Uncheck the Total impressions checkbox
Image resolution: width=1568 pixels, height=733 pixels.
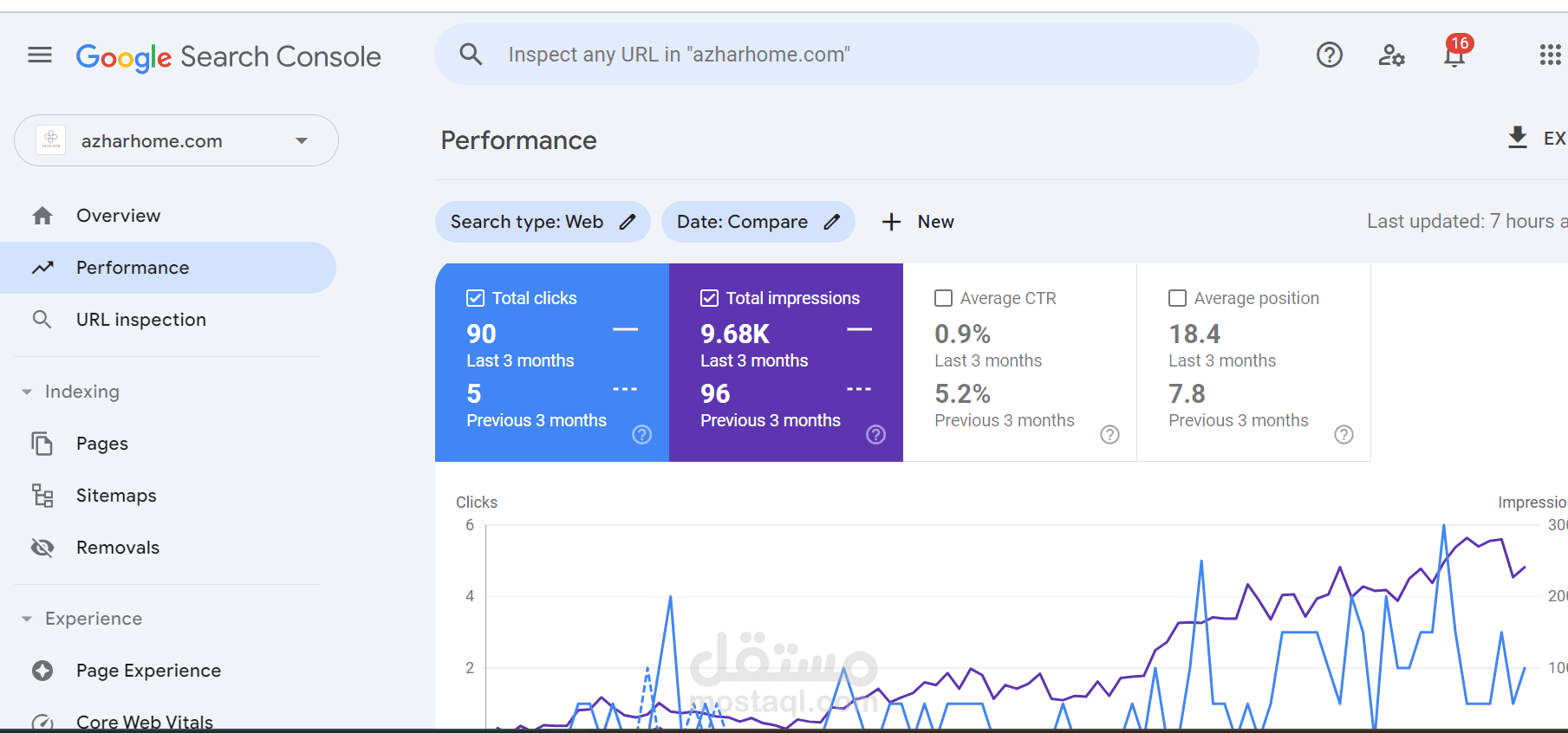[x=710, y=298]
